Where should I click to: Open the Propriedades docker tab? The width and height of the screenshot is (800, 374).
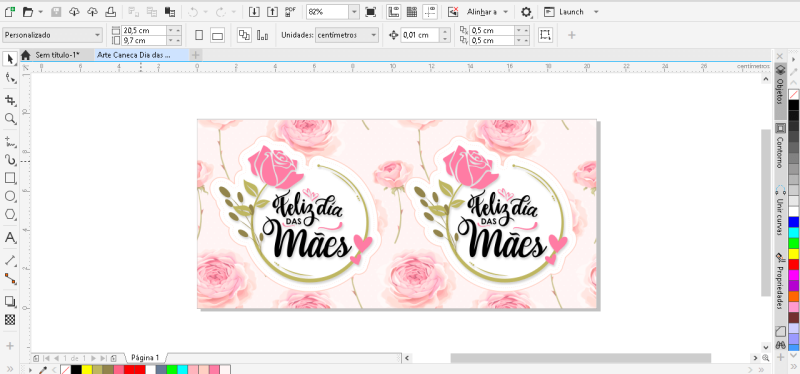[x=780, y=281]
